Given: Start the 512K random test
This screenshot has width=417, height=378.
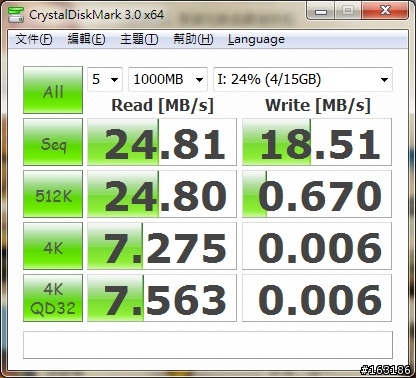Looking at the screenshot, I should (x=53, y=194).
